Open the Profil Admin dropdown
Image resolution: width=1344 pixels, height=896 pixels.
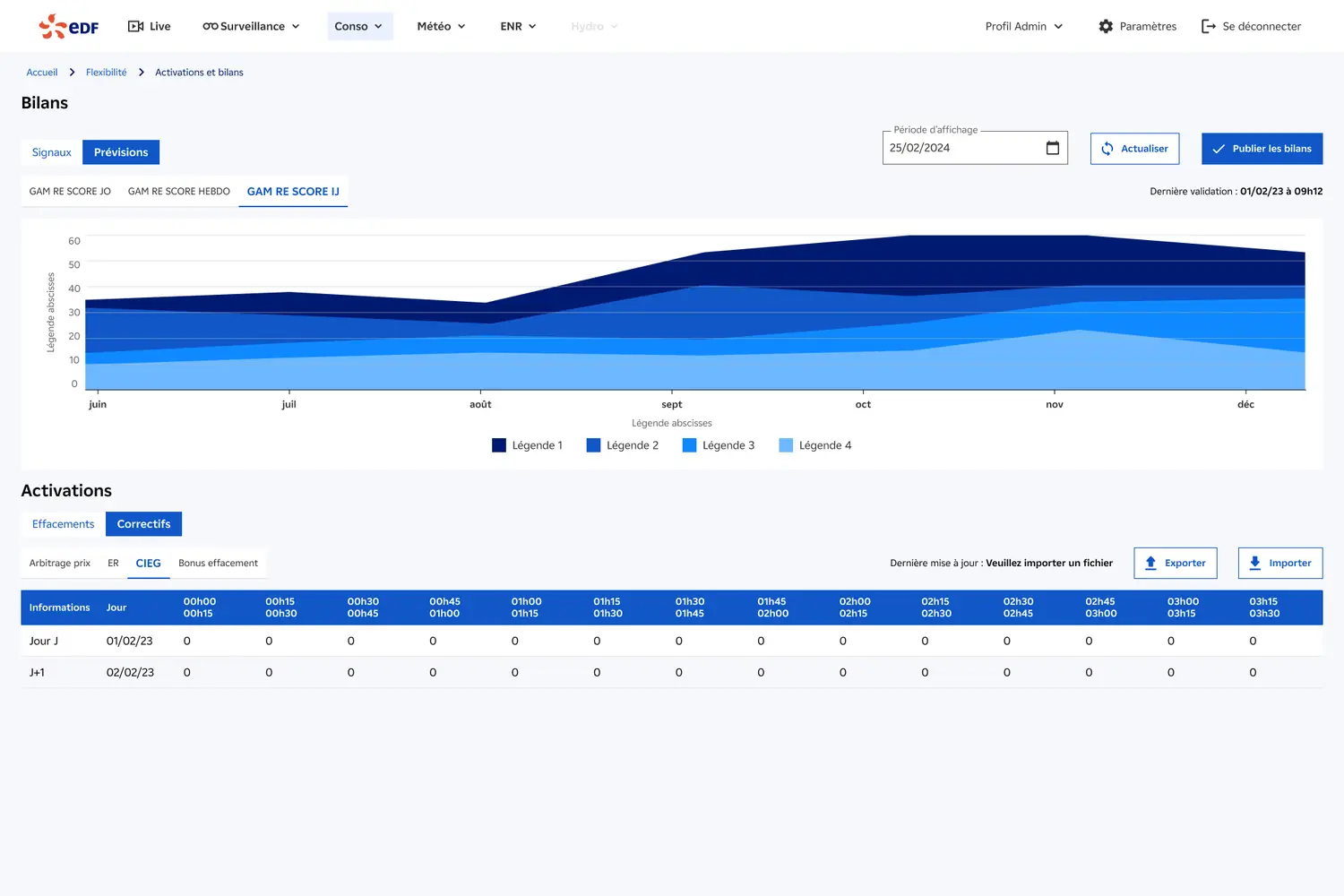(1024, 26)
